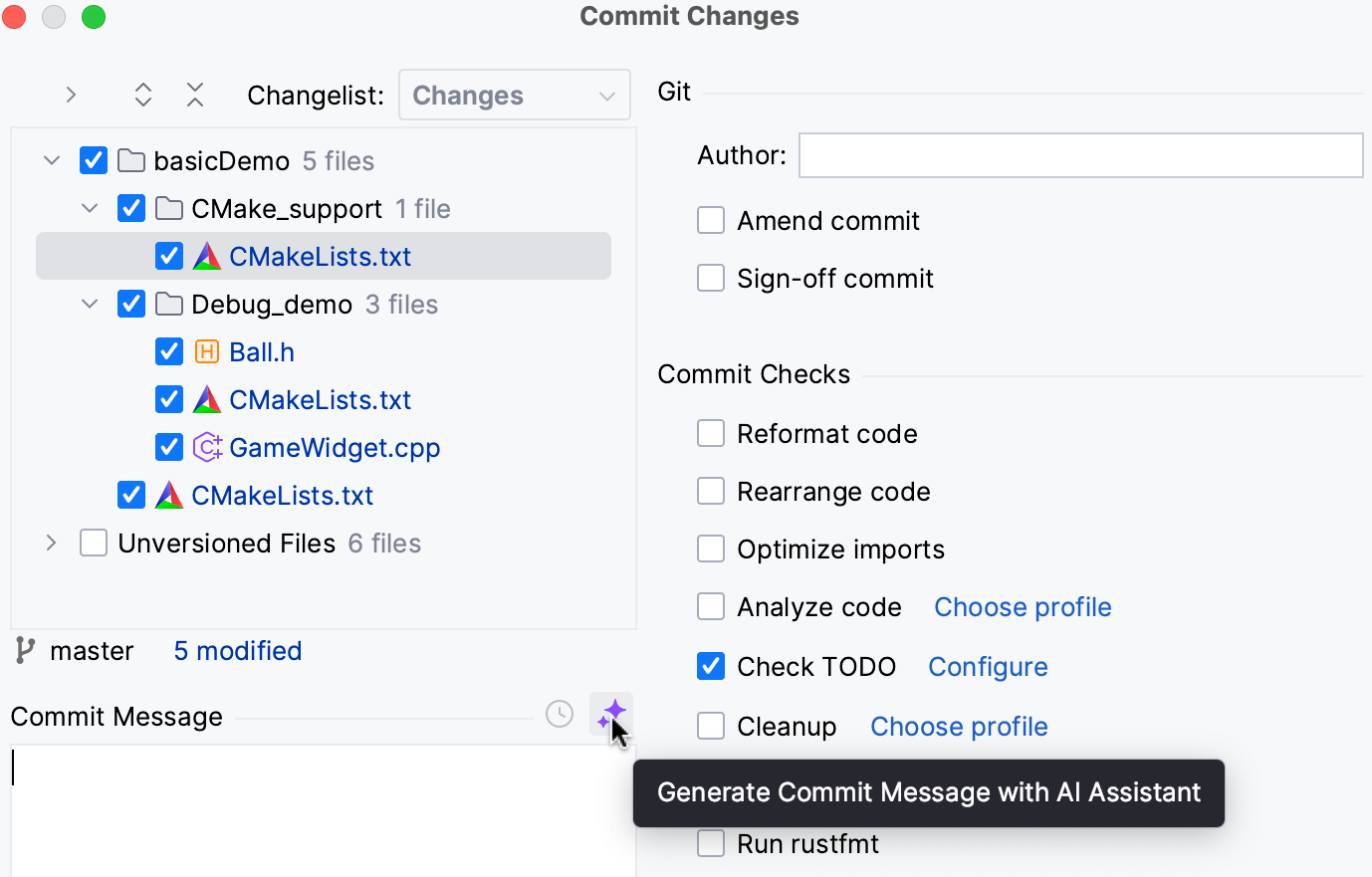Select CMakeLists.txt under CMake_support

(319, 255)
